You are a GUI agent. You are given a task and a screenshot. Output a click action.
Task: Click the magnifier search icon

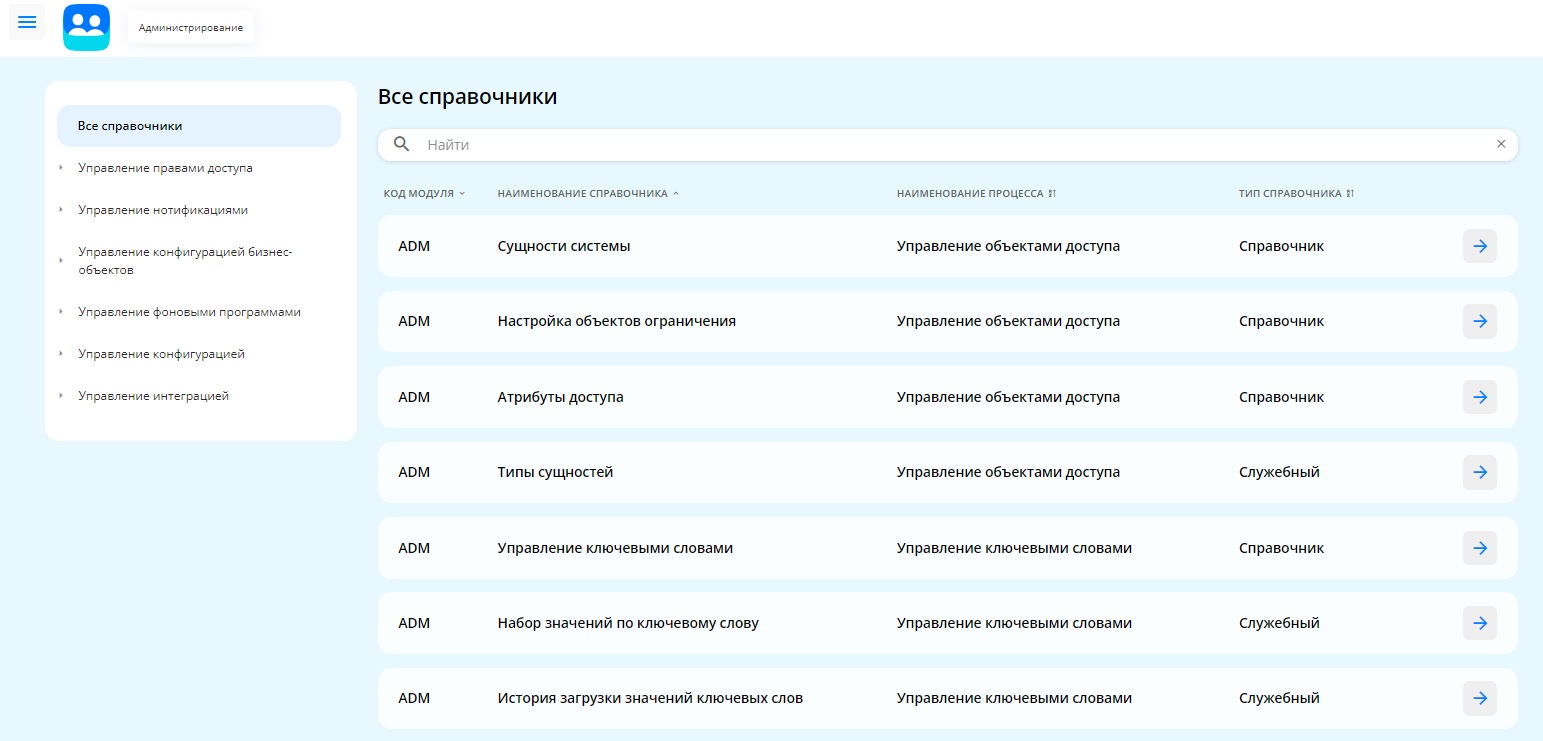click(x=402, y=145)
